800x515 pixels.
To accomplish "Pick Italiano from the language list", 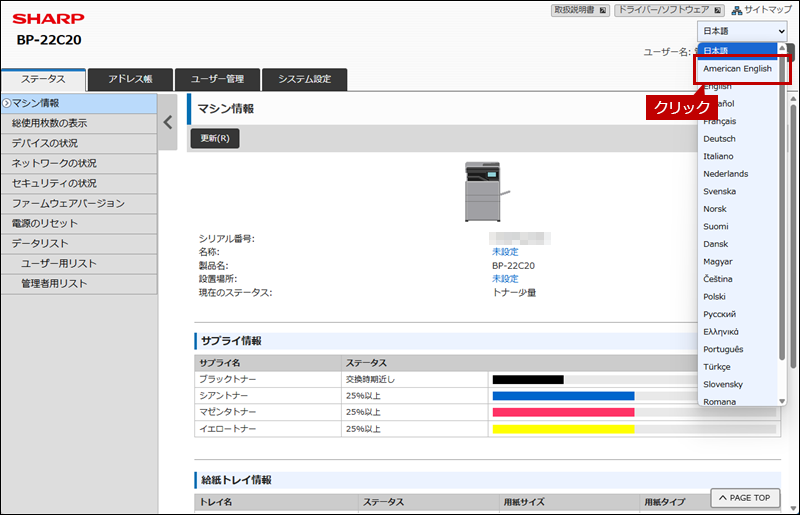I will (x=737, y=156).
